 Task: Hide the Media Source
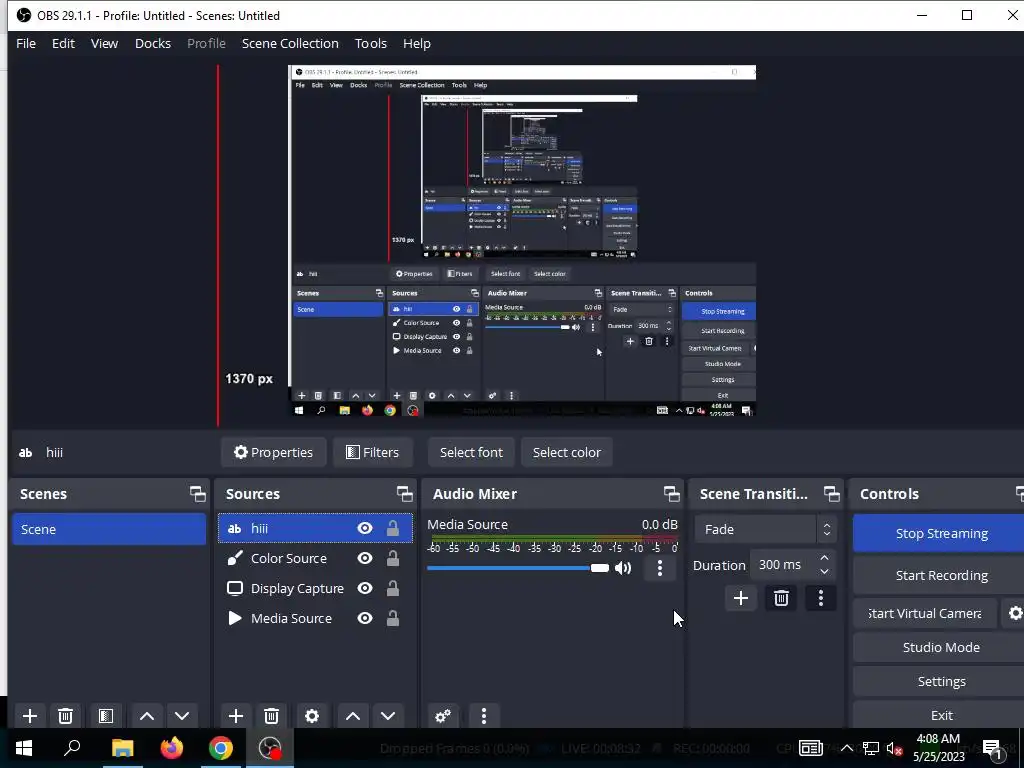pyautogui.click(x=365, y=618)
